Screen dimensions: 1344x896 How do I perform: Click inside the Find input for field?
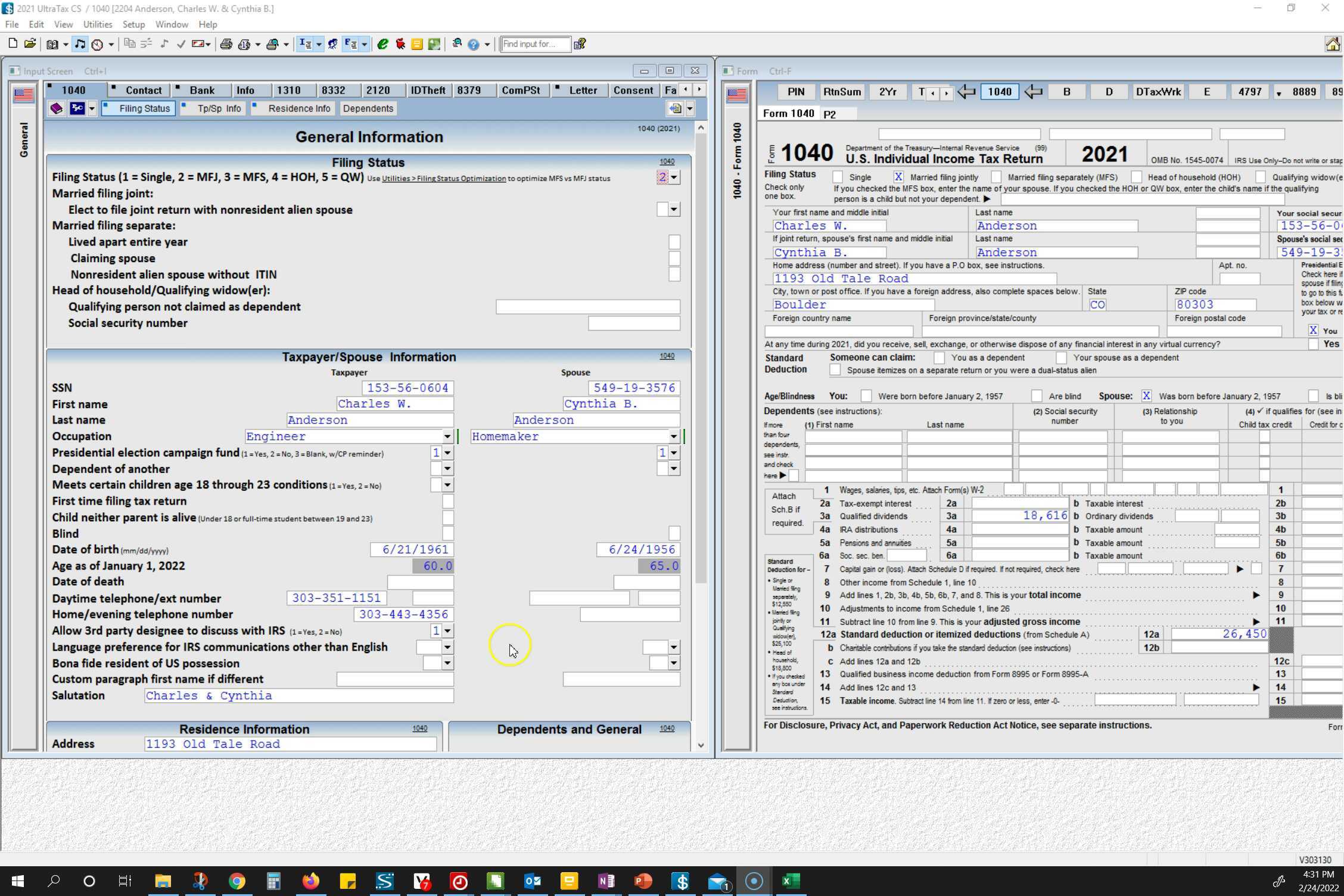[534, 43]
